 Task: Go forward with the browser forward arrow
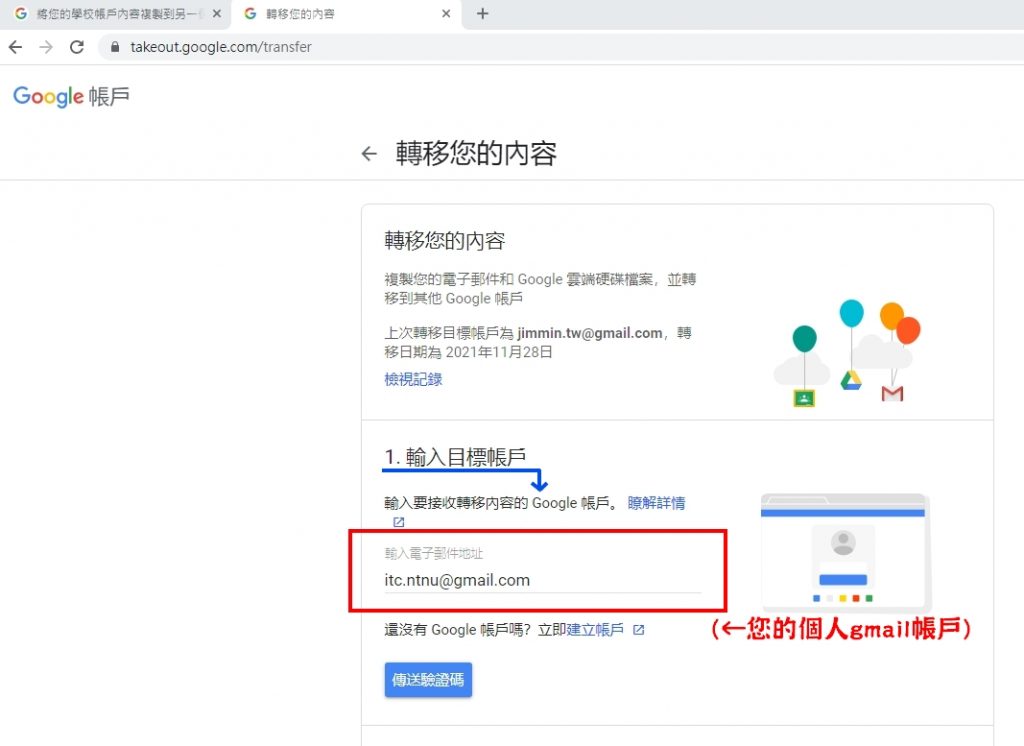pos(46,47)
